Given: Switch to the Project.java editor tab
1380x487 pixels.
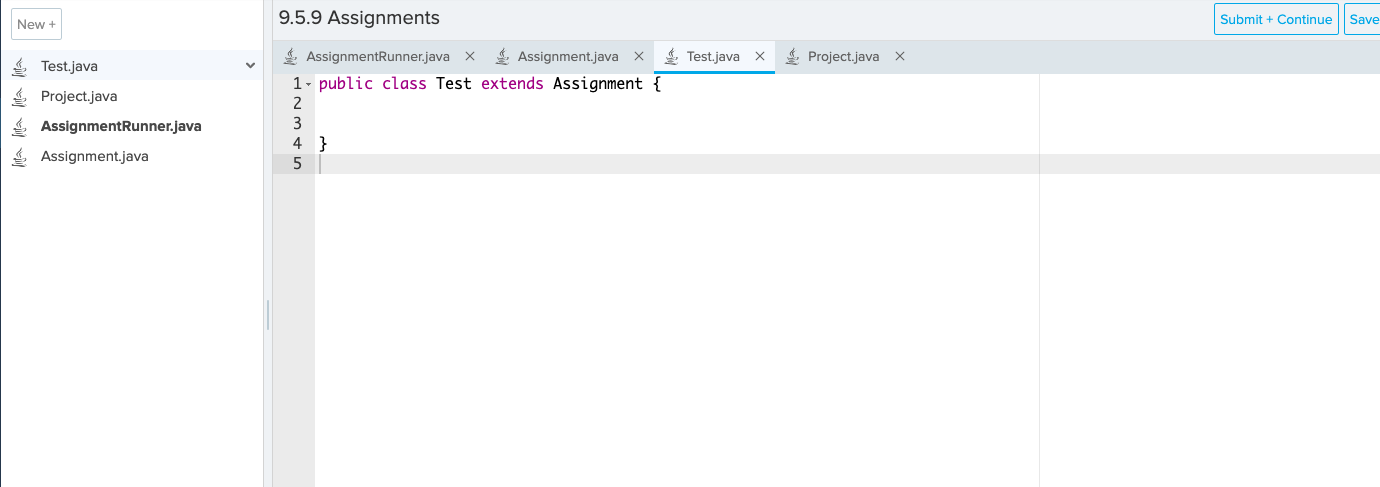Looking at the screenshot, I should tap(843, 56).
